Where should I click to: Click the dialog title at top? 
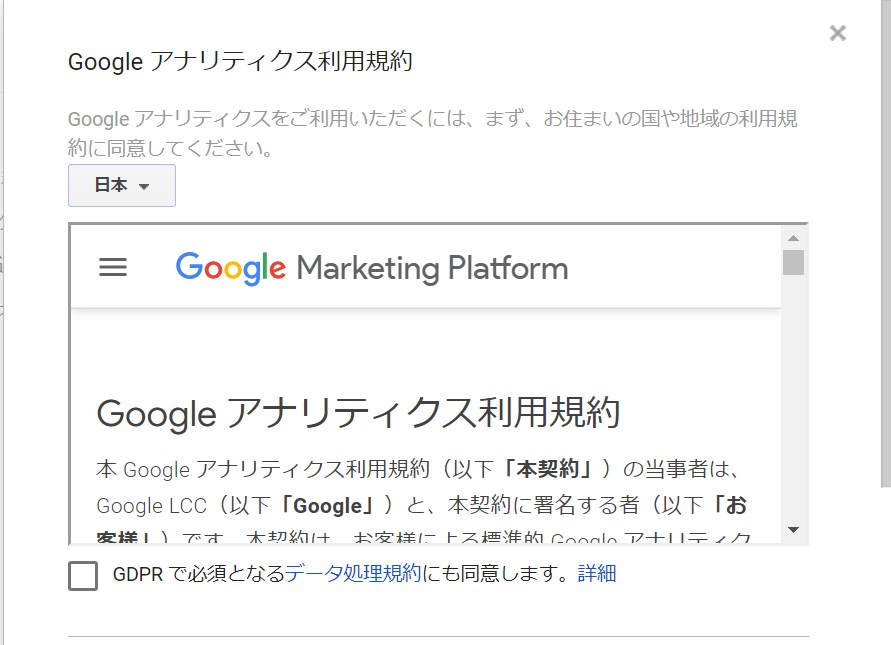(240, 62)
